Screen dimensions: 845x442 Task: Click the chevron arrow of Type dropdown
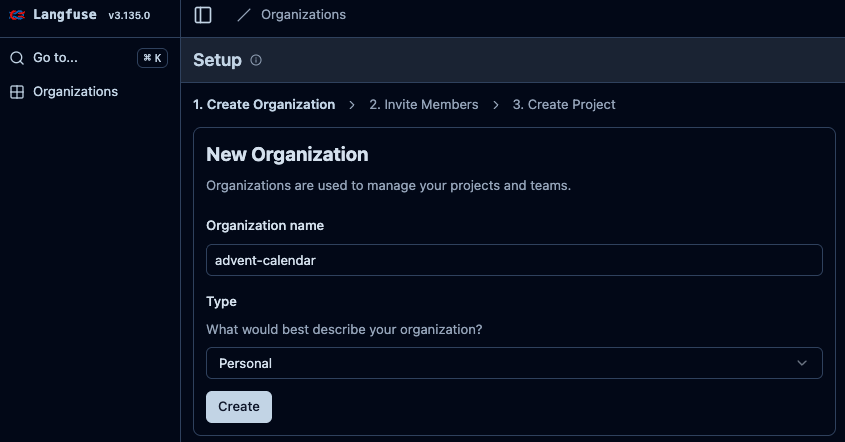click(x=802, y=363)
